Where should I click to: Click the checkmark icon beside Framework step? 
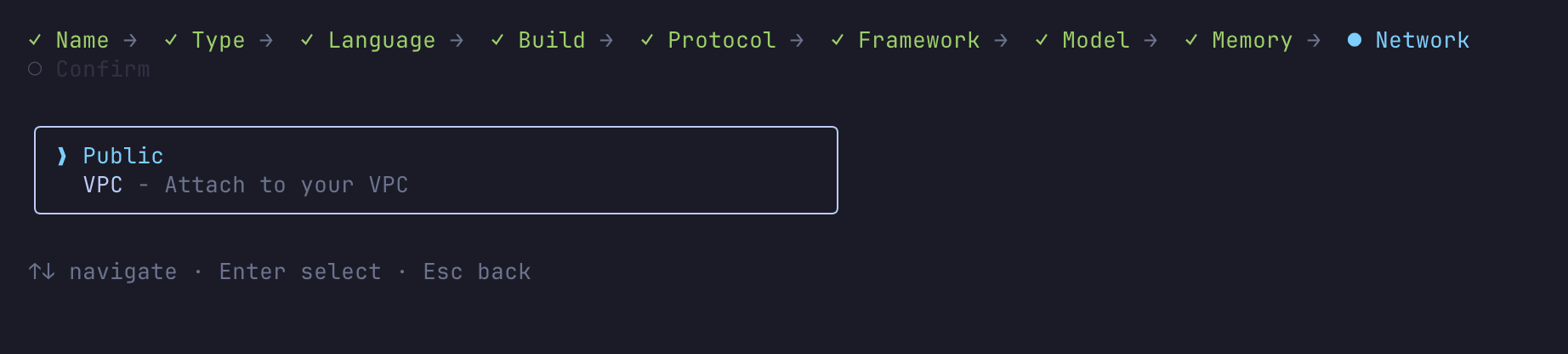[838, 40]
